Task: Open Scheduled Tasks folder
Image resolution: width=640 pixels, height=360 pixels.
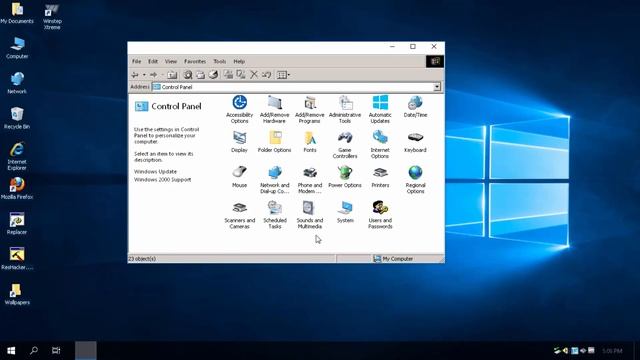Action: pos(275,215)
